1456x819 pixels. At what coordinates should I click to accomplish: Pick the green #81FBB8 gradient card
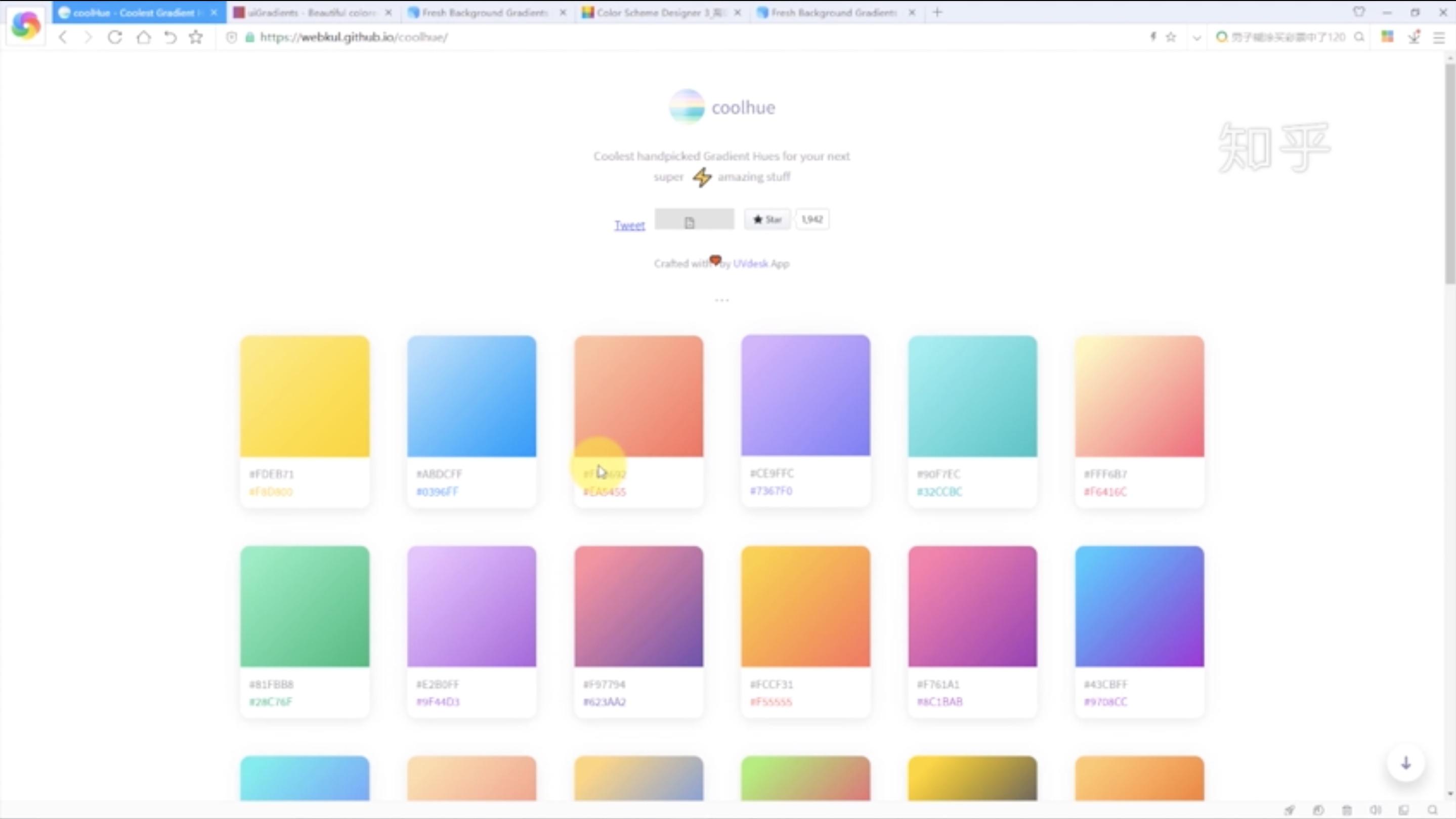(305, 606)
